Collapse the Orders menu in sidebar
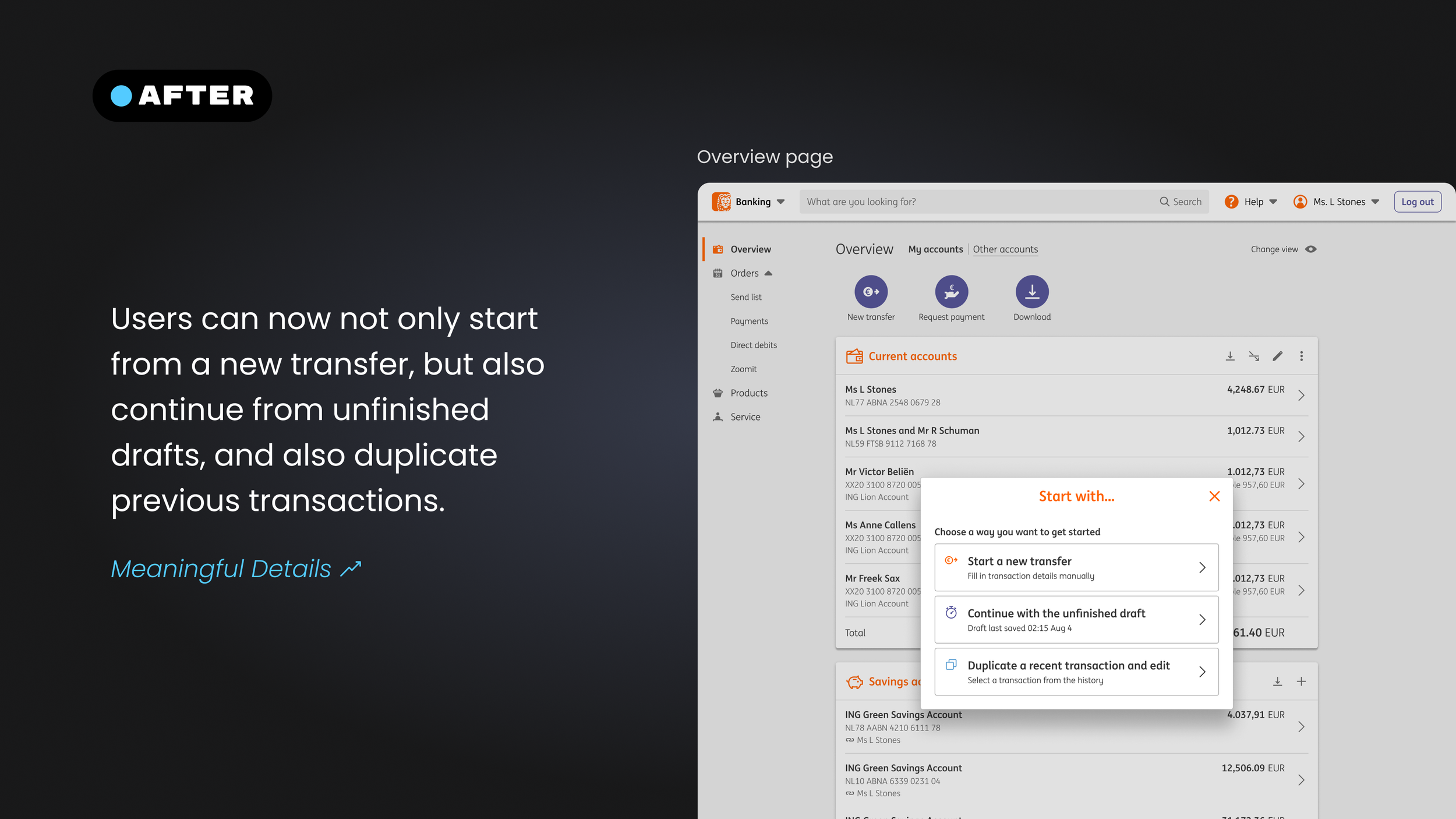Viewport: 1456px width, 819px height. click(768, 273)
